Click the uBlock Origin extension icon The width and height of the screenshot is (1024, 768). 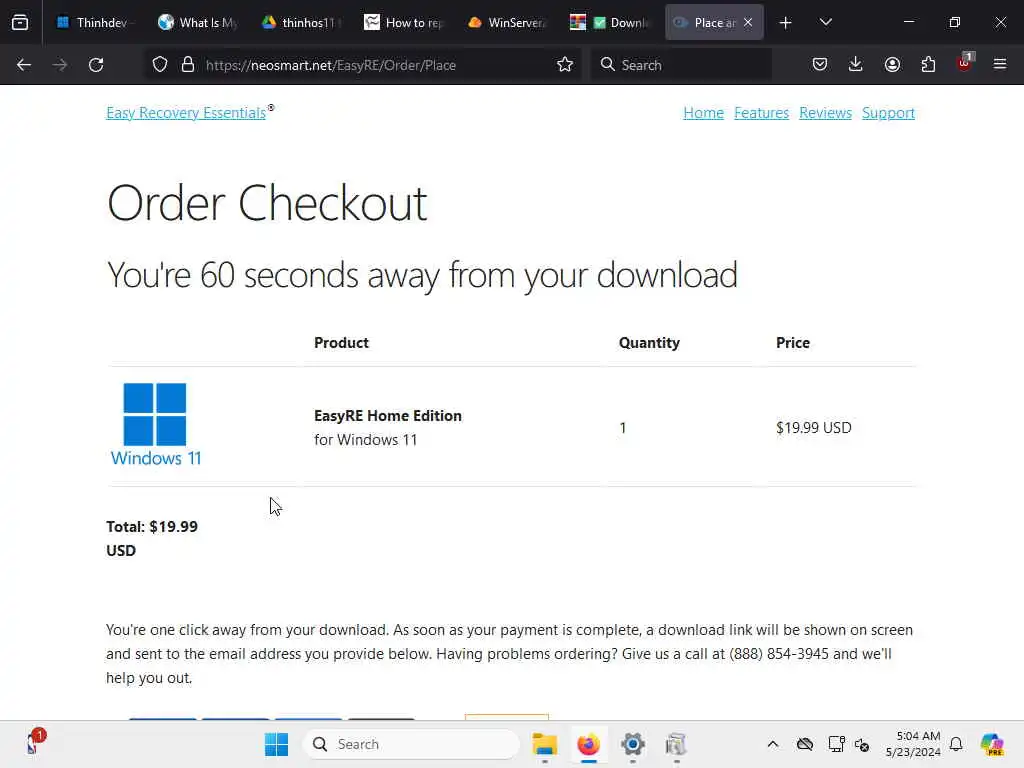(965, 63)
